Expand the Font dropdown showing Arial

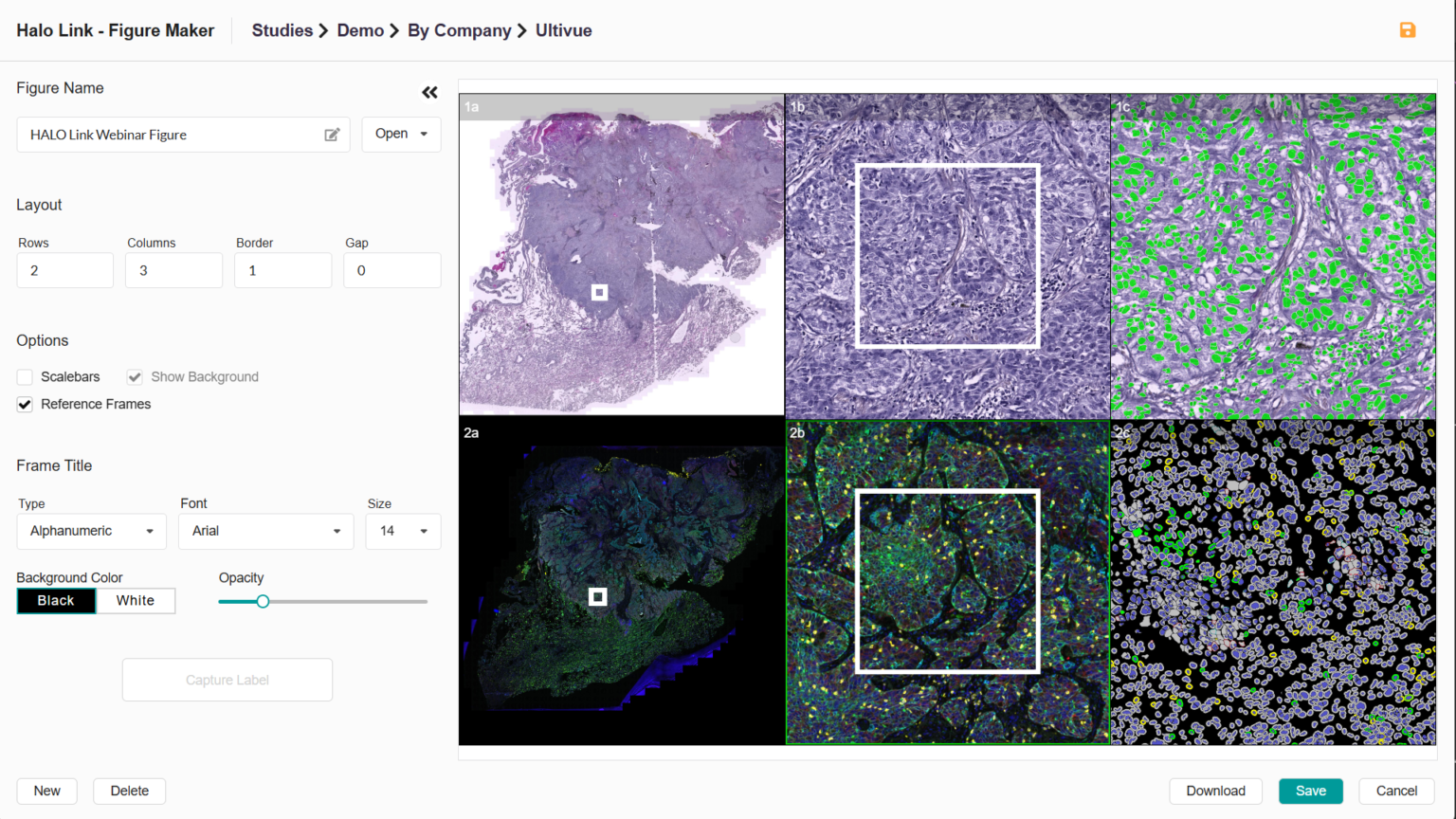pyautogui.click(x=265, y=531)
